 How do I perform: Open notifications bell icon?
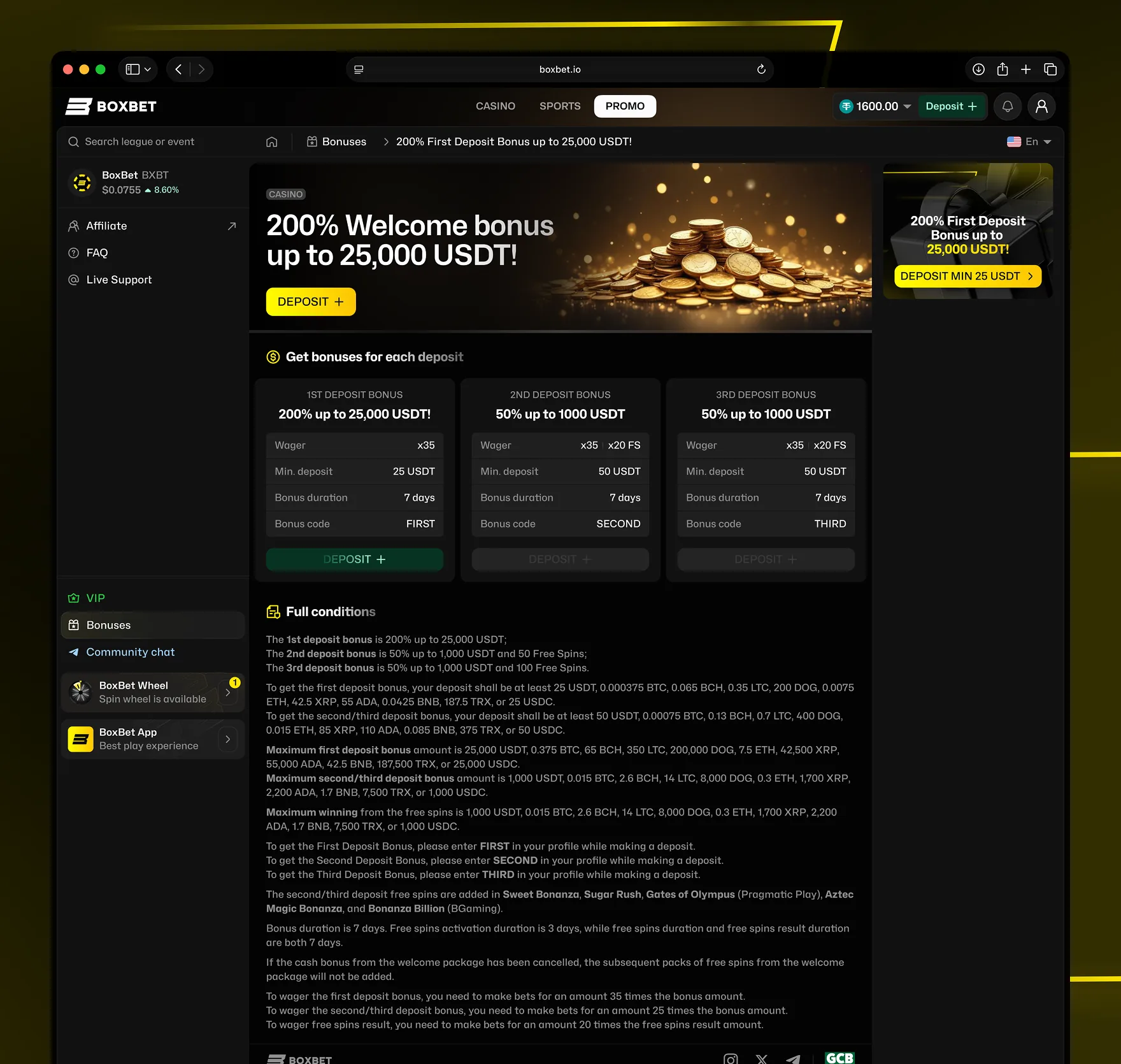click(x=1008, y=106)
